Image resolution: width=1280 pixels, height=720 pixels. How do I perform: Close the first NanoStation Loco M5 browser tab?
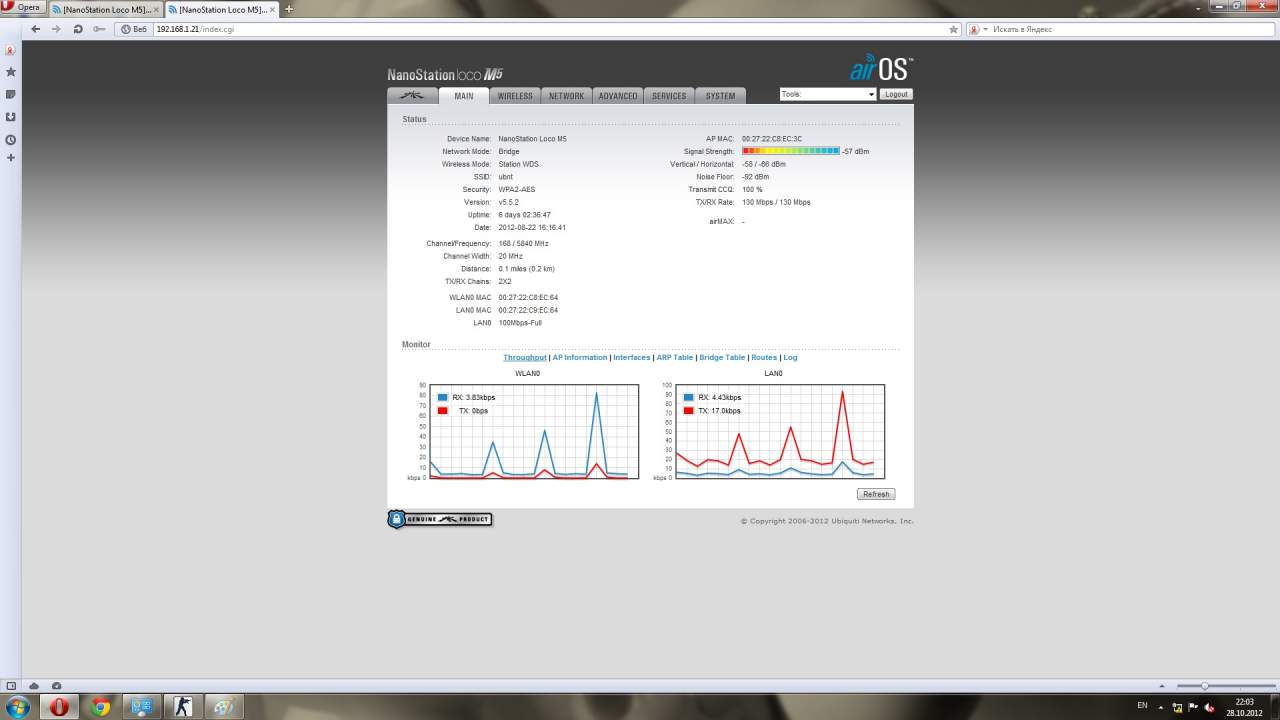coord(156,9)
